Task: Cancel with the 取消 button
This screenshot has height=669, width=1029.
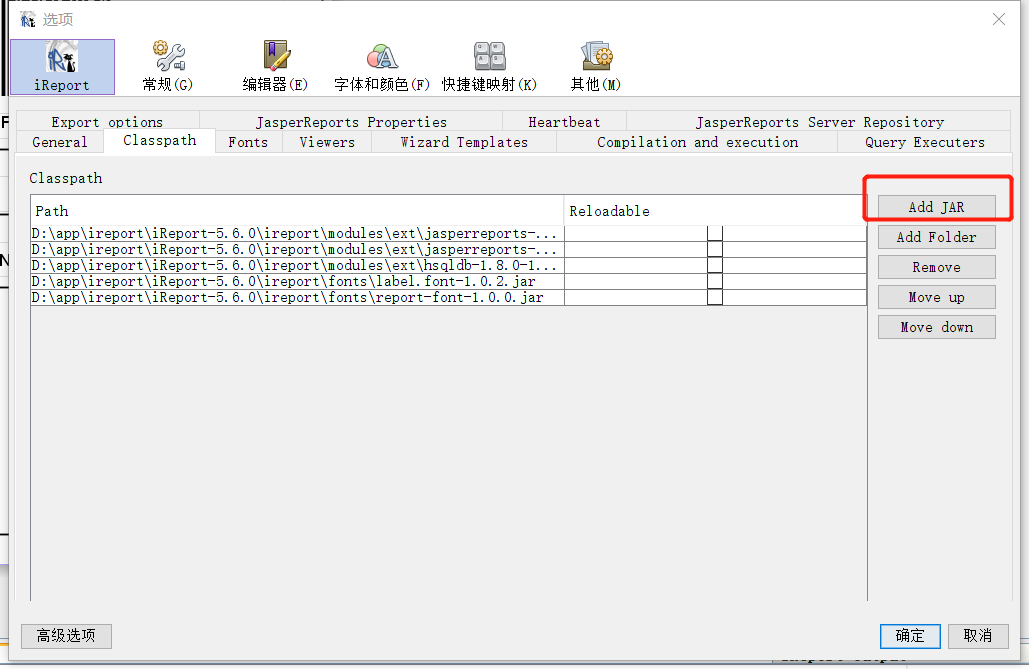Action: [x=978, y=636]
